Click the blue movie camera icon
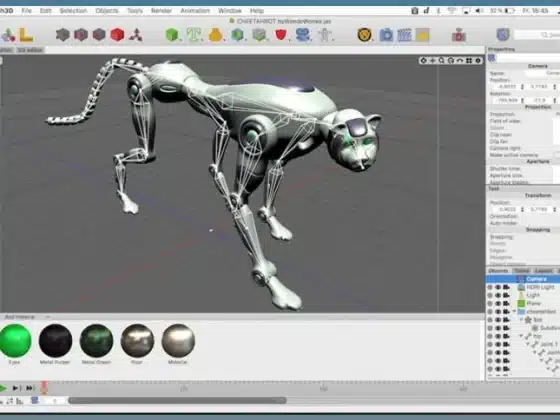 coord(302,35)
